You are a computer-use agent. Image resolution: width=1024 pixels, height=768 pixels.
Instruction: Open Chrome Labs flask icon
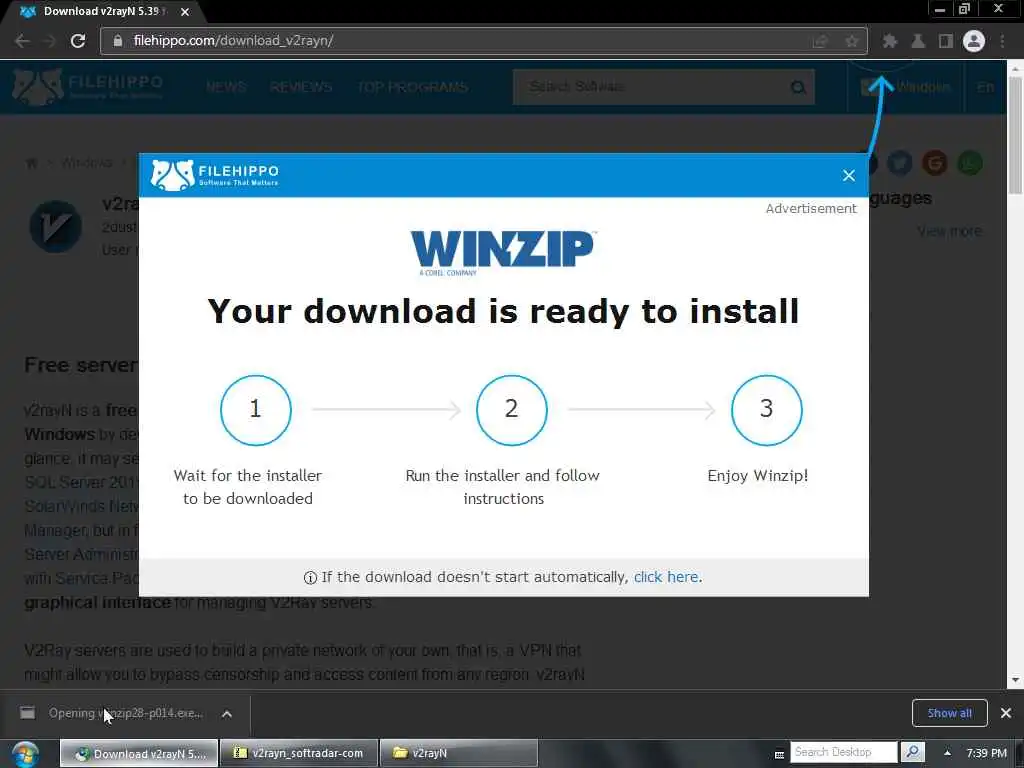(918, 41)
